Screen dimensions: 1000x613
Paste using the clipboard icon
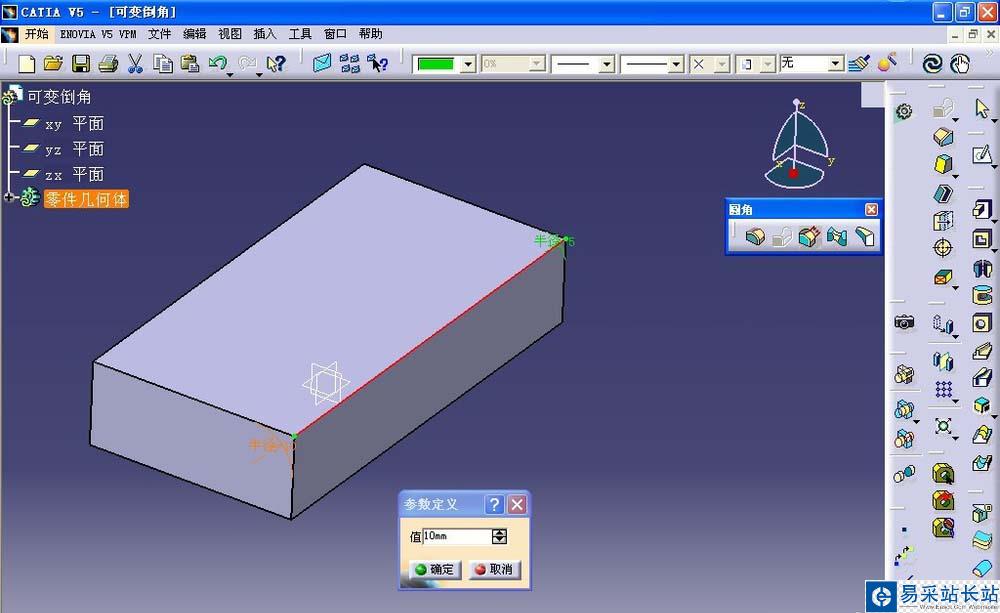[x=189, y=64]
